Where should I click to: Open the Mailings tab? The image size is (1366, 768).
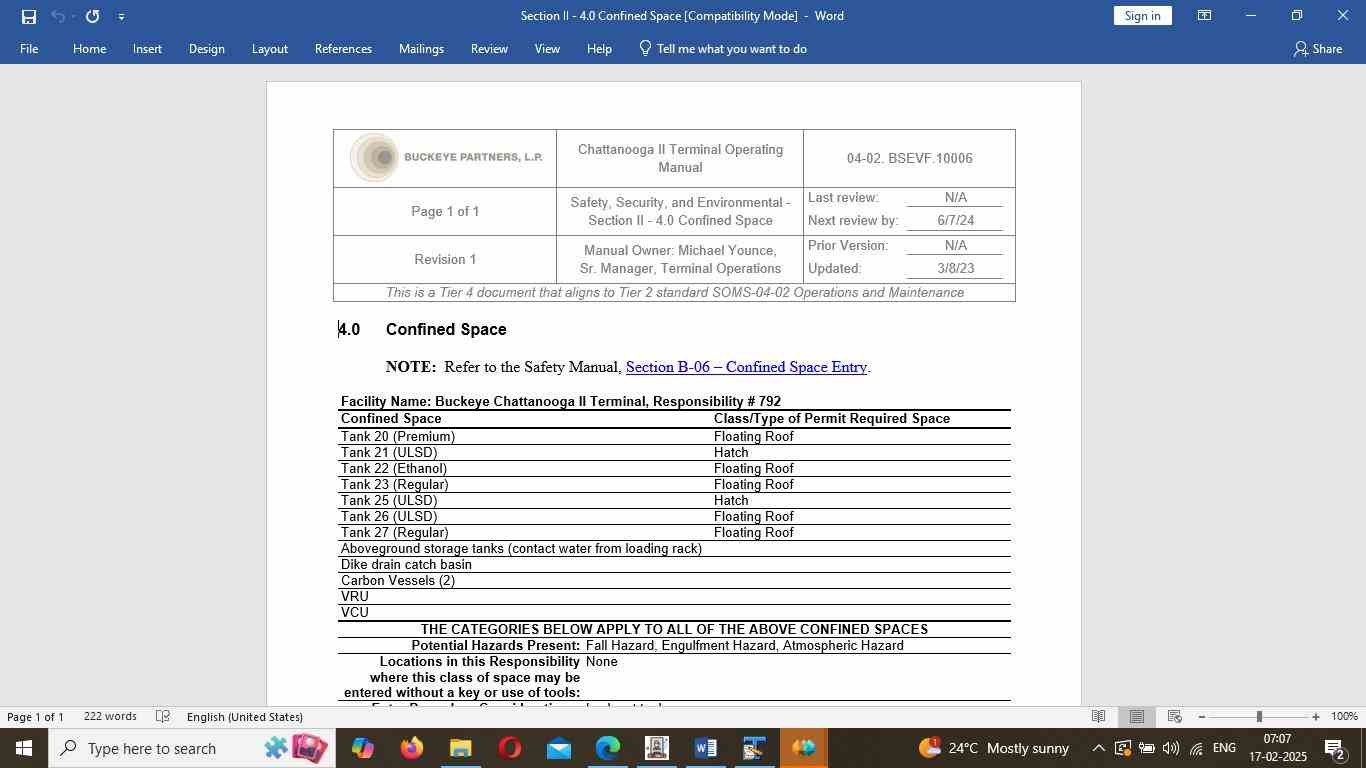421,48
